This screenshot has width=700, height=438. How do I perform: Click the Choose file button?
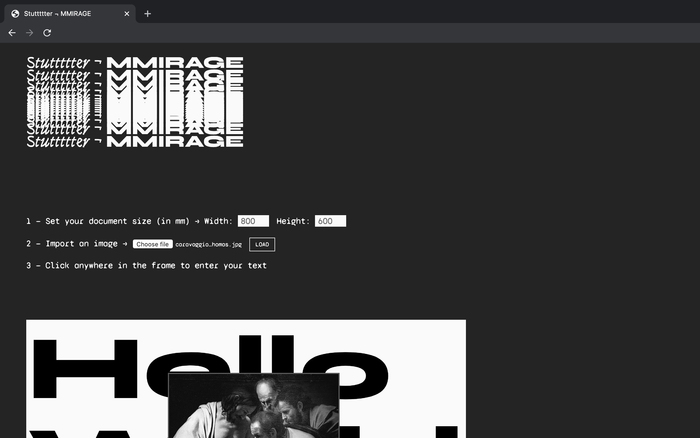pyautogui.click(x=153, y=244)
